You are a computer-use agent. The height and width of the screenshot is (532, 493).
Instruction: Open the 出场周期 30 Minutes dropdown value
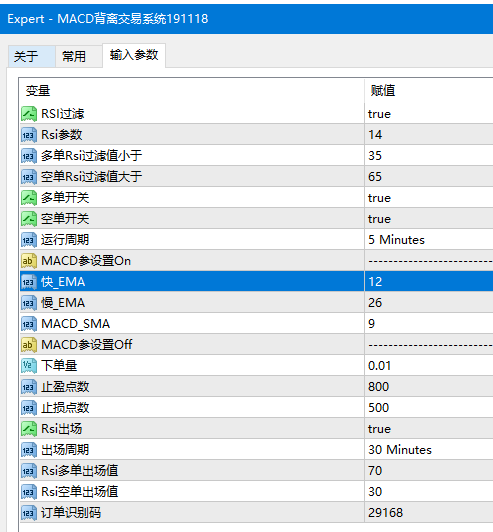pyautogui.click(x=429, y=450)
